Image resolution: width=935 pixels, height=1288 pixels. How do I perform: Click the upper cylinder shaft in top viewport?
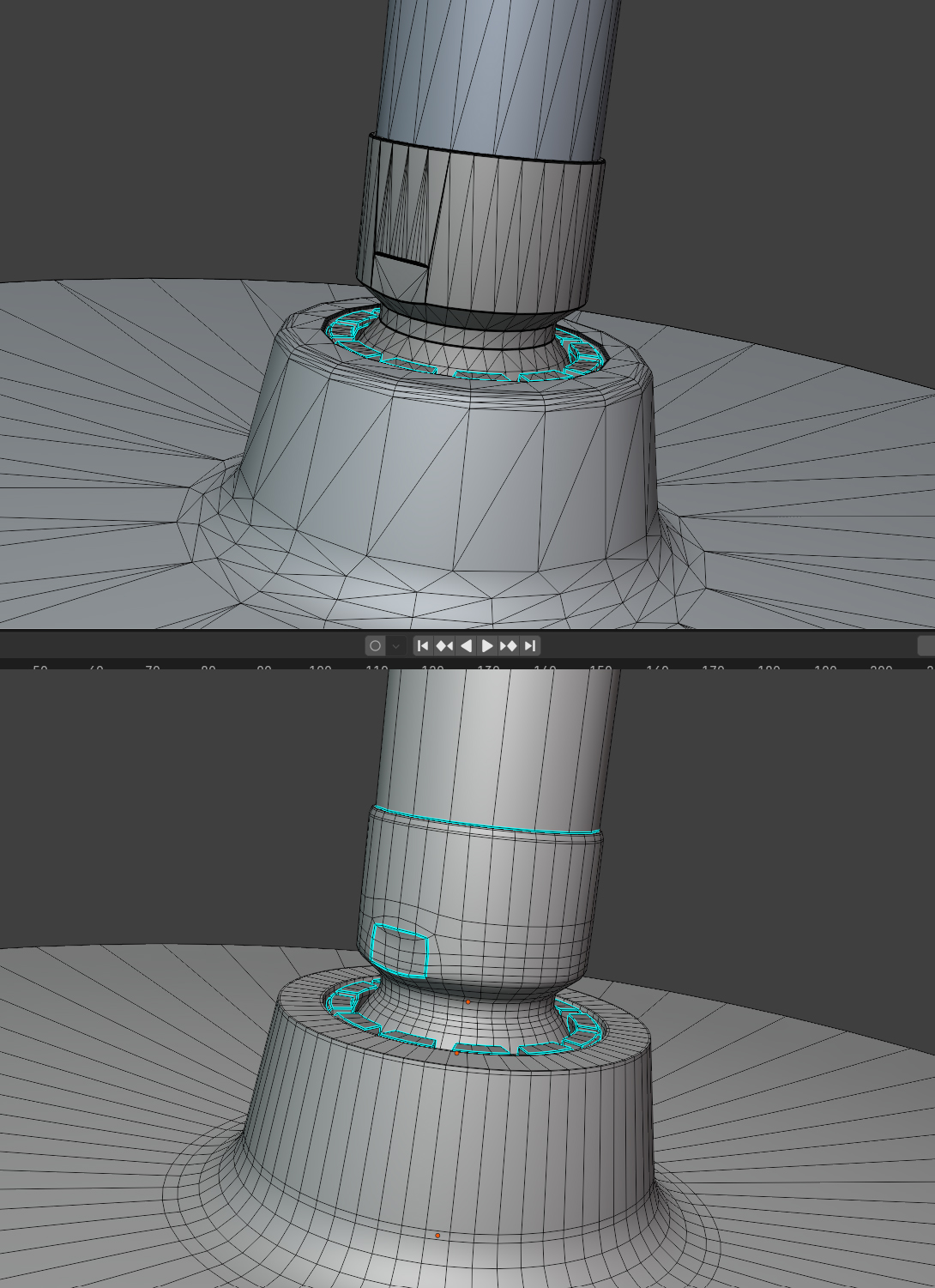498,77
